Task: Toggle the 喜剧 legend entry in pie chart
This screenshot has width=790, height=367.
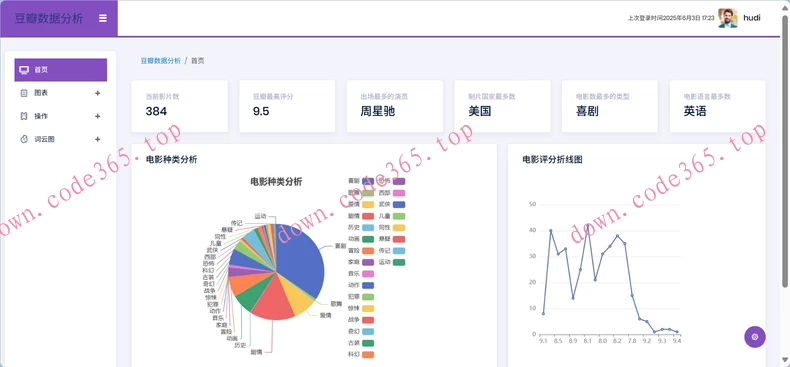Action: pyautogui.click(x=361, y=181)
